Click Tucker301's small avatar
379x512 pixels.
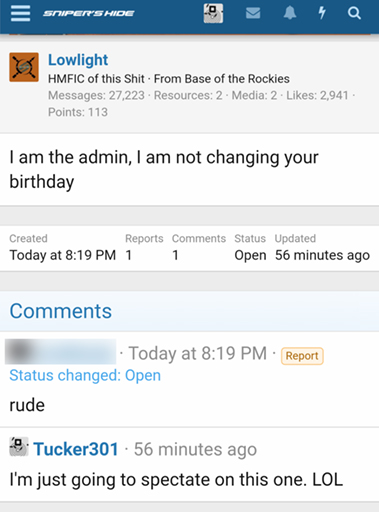(x=19, y=447)
